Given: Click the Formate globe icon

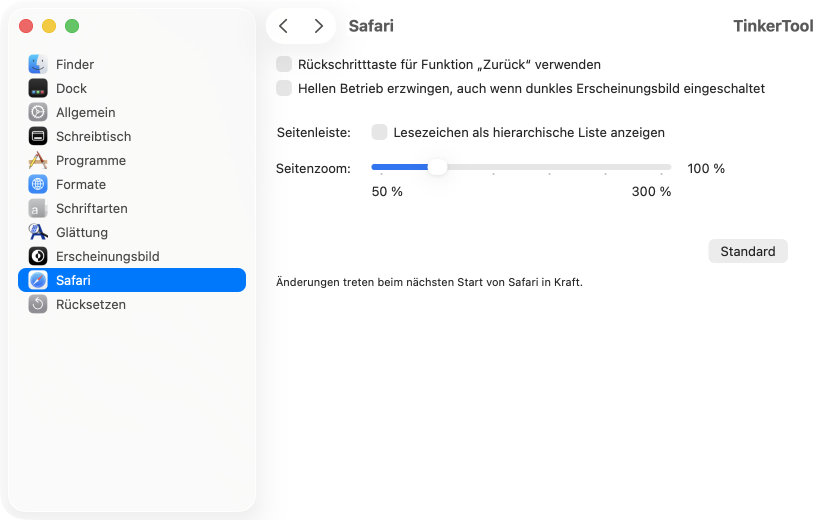Looking at the screenshot, I should click(x=38, y=184).
